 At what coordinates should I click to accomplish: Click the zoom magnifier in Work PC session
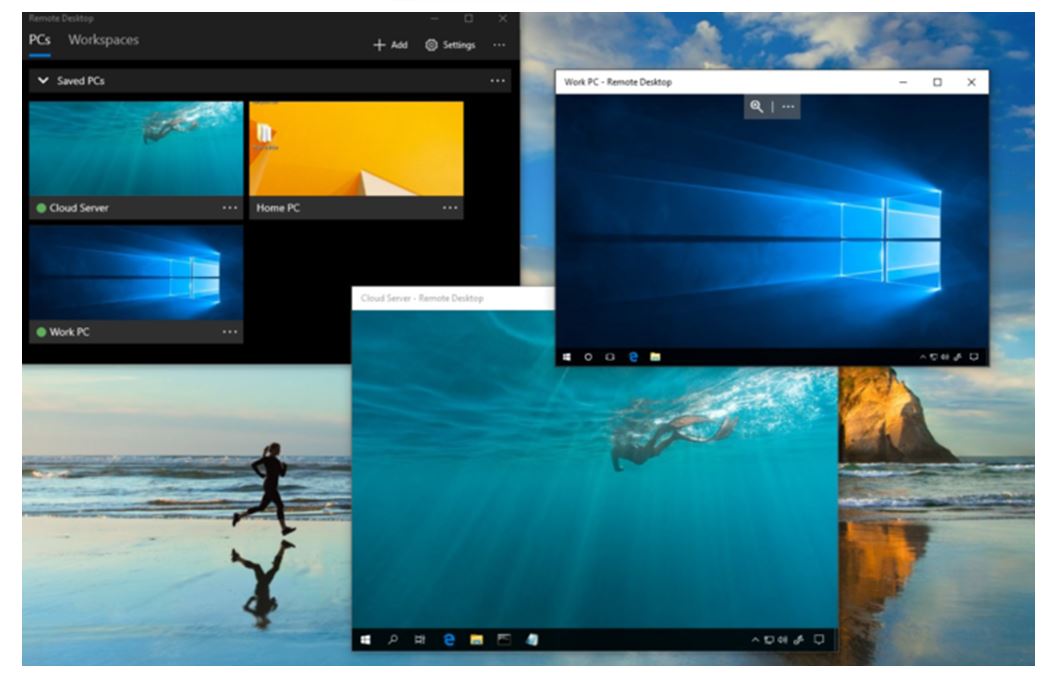pyautogui.click(x=757, y=107)
